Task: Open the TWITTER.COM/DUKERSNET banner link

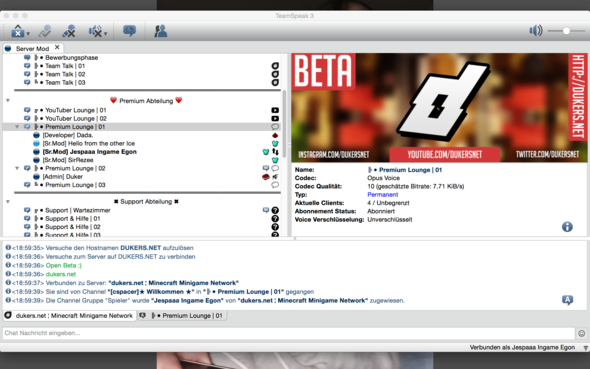Action: pos(547,154)
